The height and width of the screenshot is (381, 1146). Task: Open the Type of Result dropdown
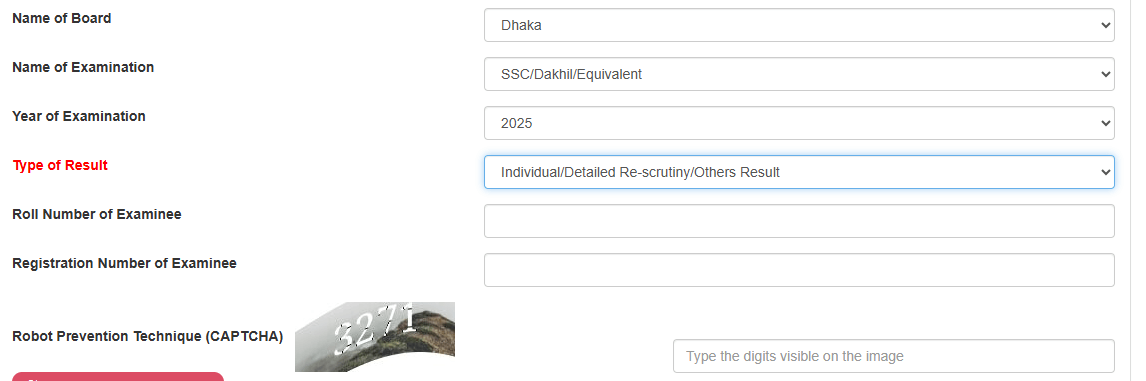(799, 172)
